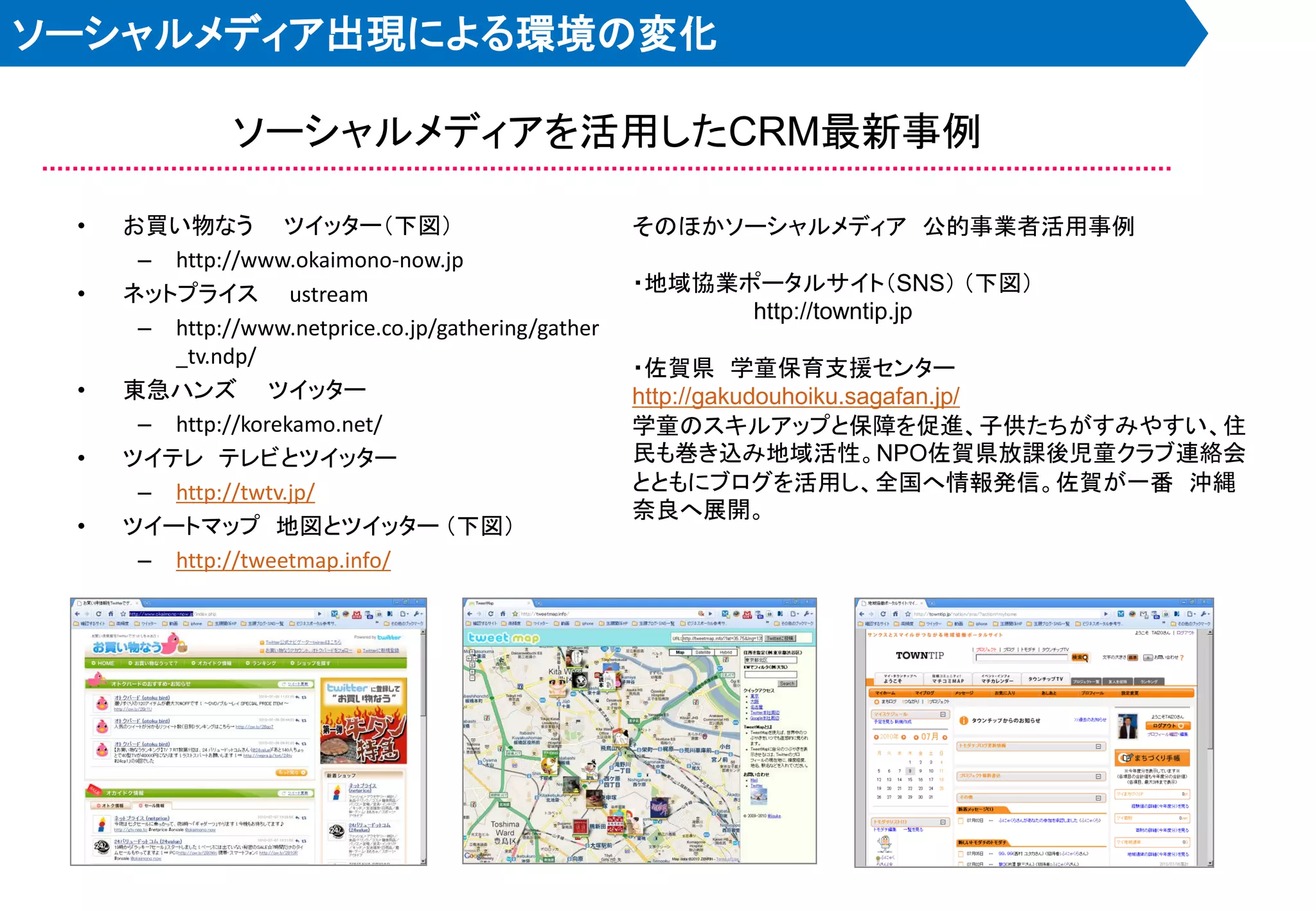Collapse プロジェクト最新書込 panel on TOWNTIP
The height and width of the screenshot is (911, 1316).
(x=1098, y=776)
